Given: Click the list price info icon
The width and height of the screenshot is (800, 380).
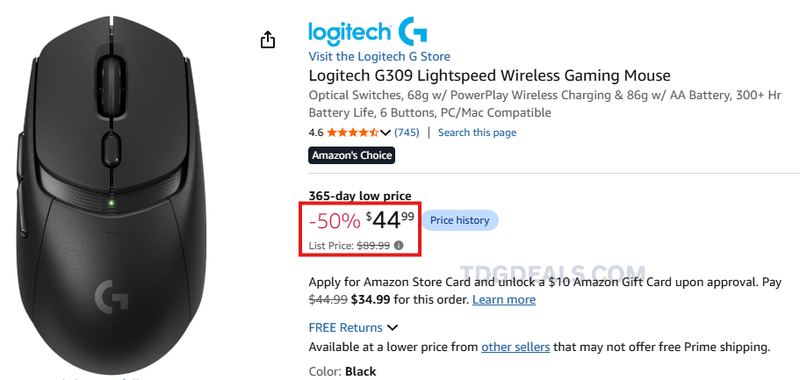Looking at the screenshot, I should [399, 245].
